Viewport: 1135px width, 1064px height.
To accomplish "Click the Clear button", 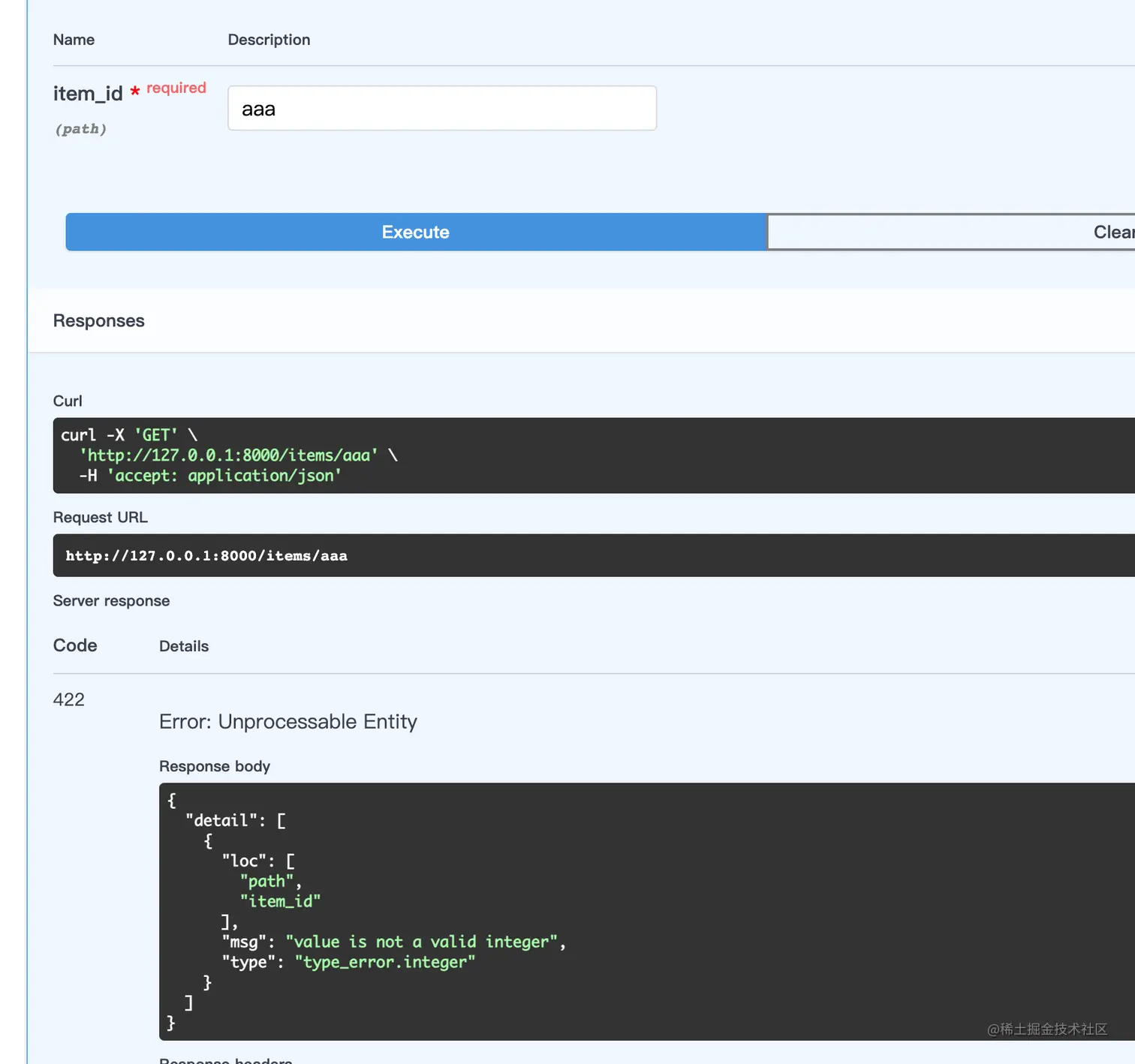I will coord(951,232).
